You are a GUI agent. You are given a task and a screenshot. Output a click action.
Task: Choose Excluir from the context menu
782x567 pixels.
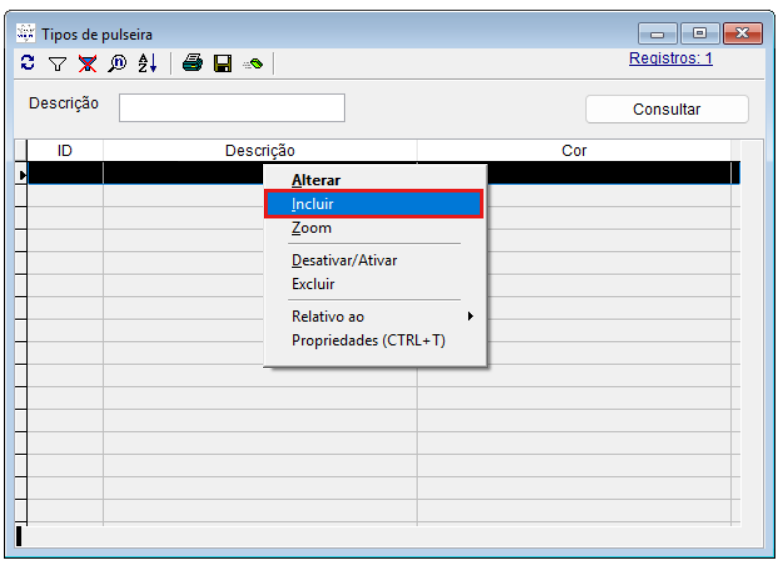point(313,284)
